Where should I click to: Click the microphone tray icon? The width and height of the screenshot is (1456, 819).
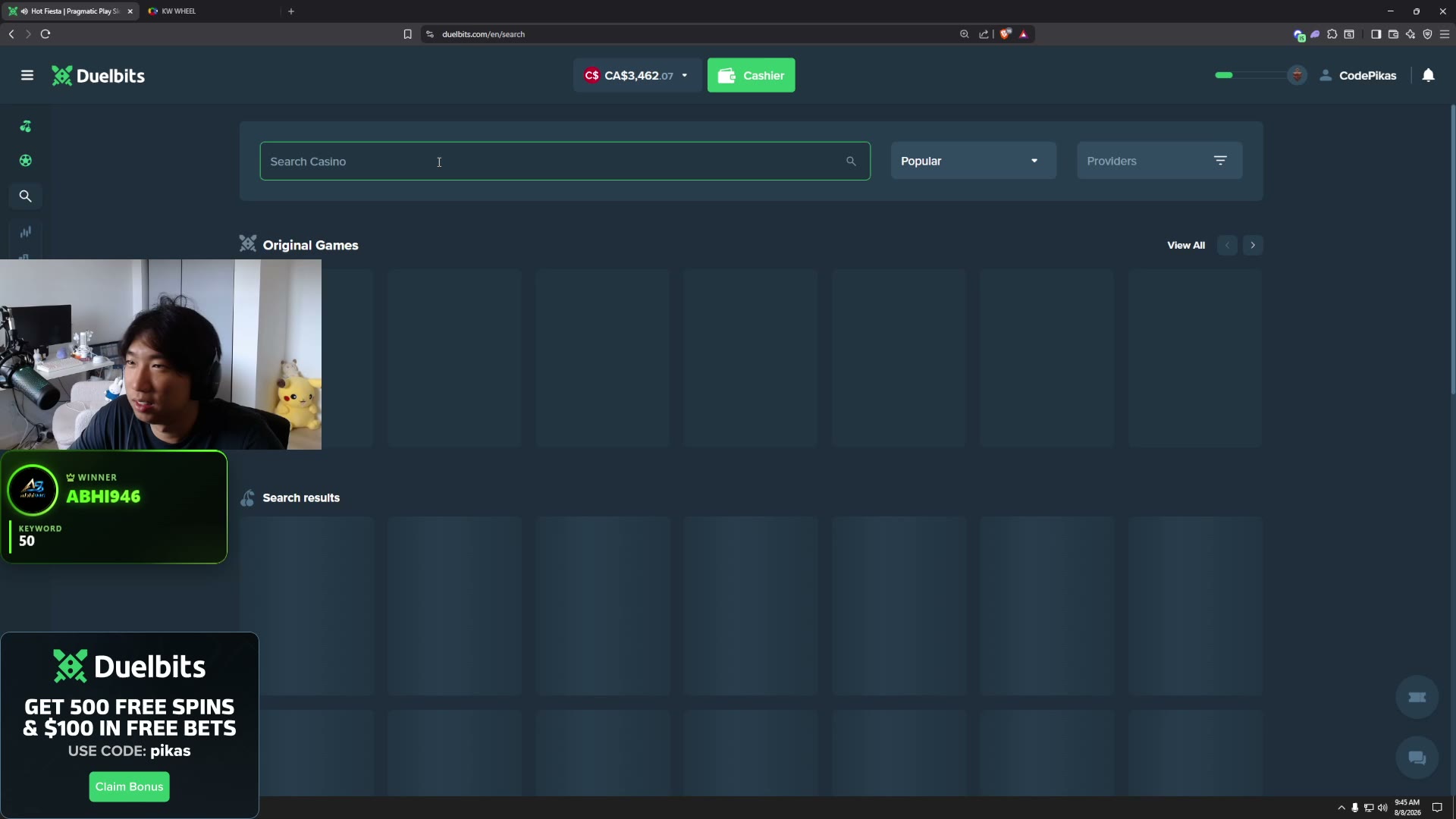1354,808
